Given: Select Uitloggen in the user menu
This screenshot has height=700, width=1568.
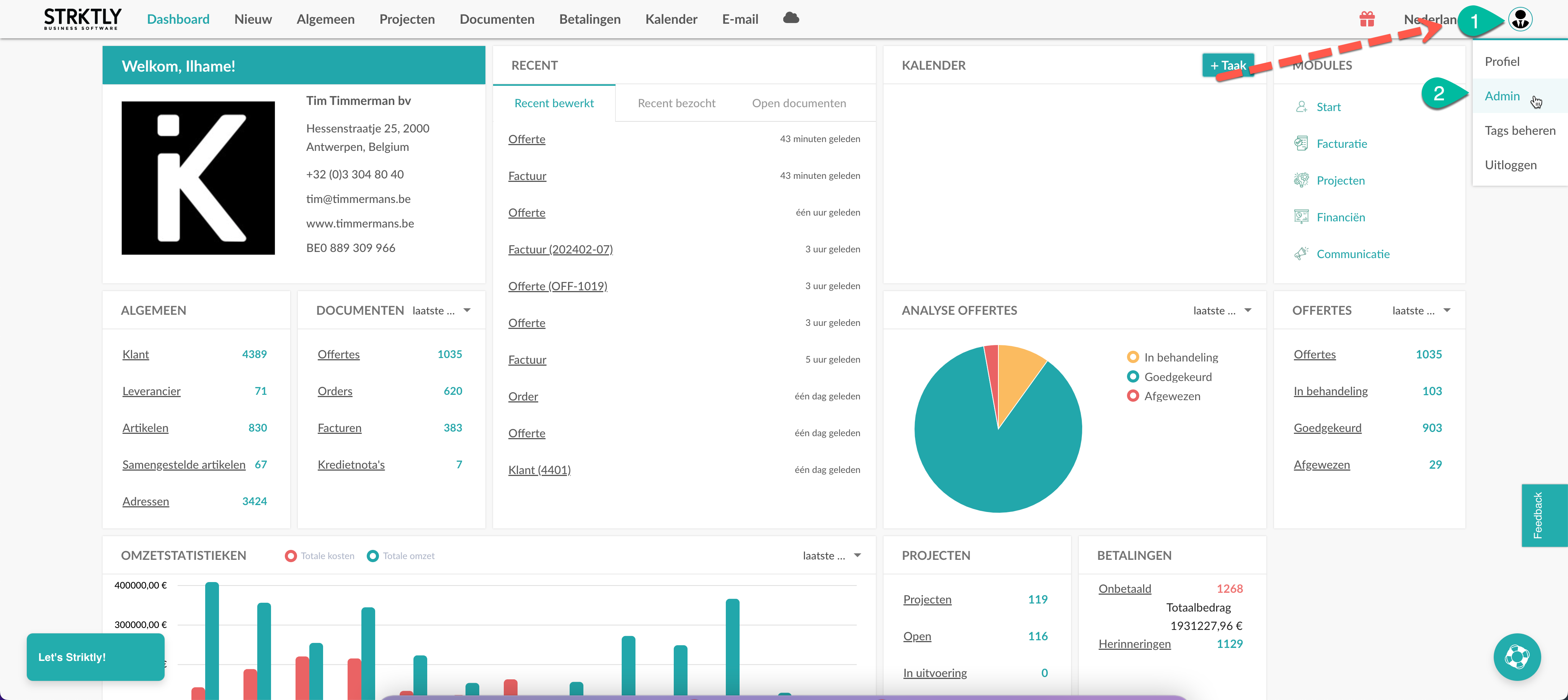Looking at the screenshot, I should pos(1520,165).
